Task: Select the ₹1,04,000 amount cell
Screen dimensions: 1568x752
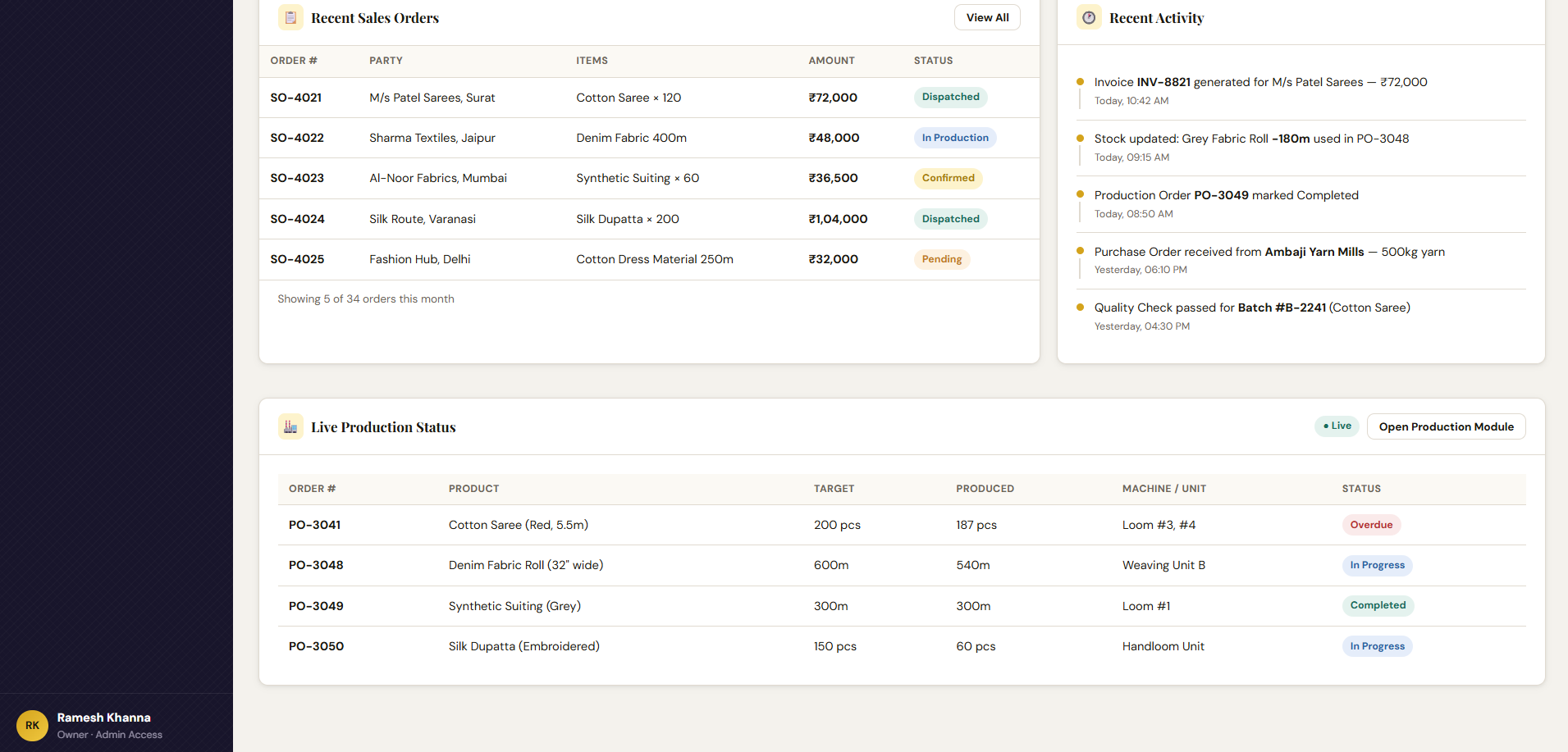Action: click(x=838, y=219)
